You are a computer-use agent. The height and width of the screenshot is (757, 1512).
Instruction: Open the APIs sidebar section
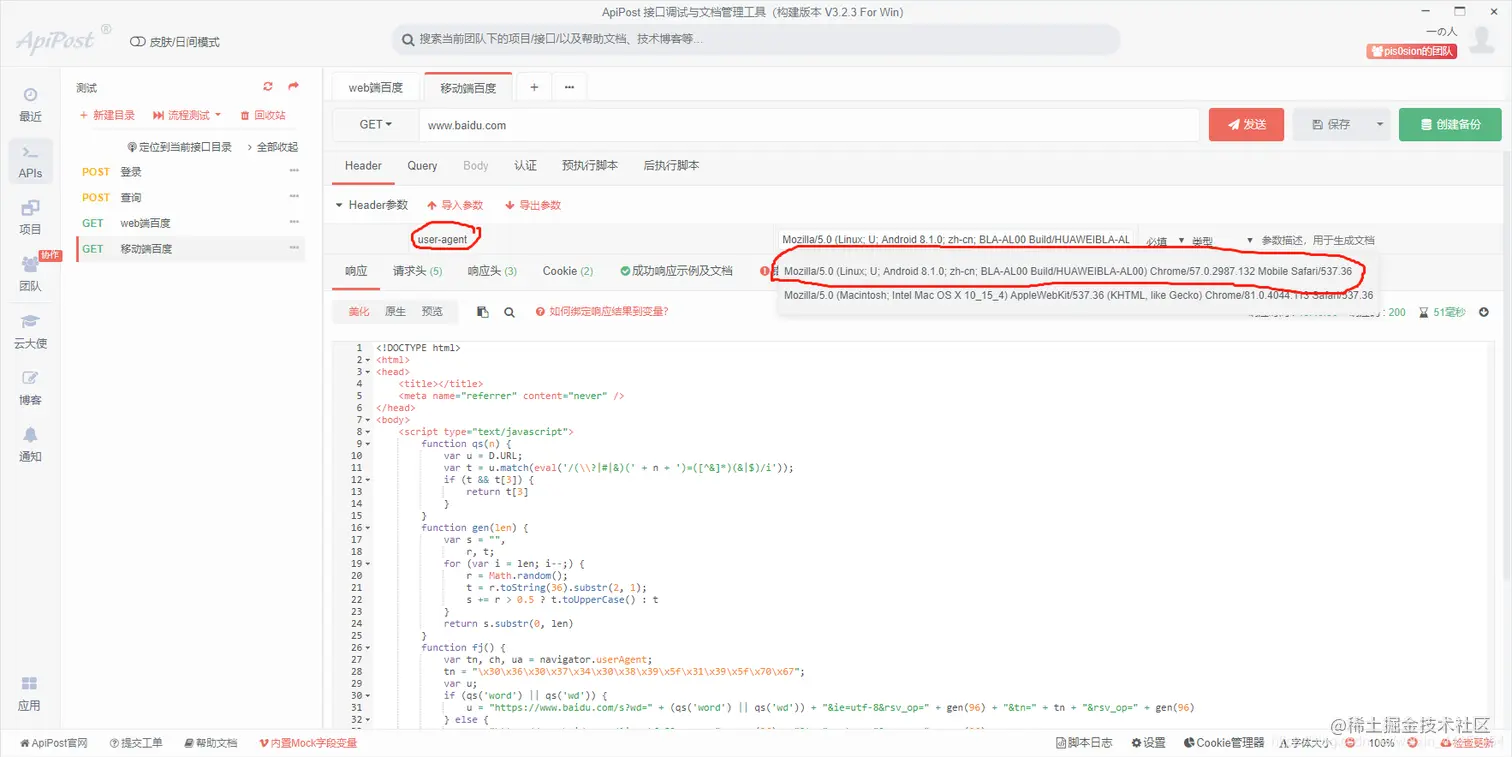(x=30, y=161)
